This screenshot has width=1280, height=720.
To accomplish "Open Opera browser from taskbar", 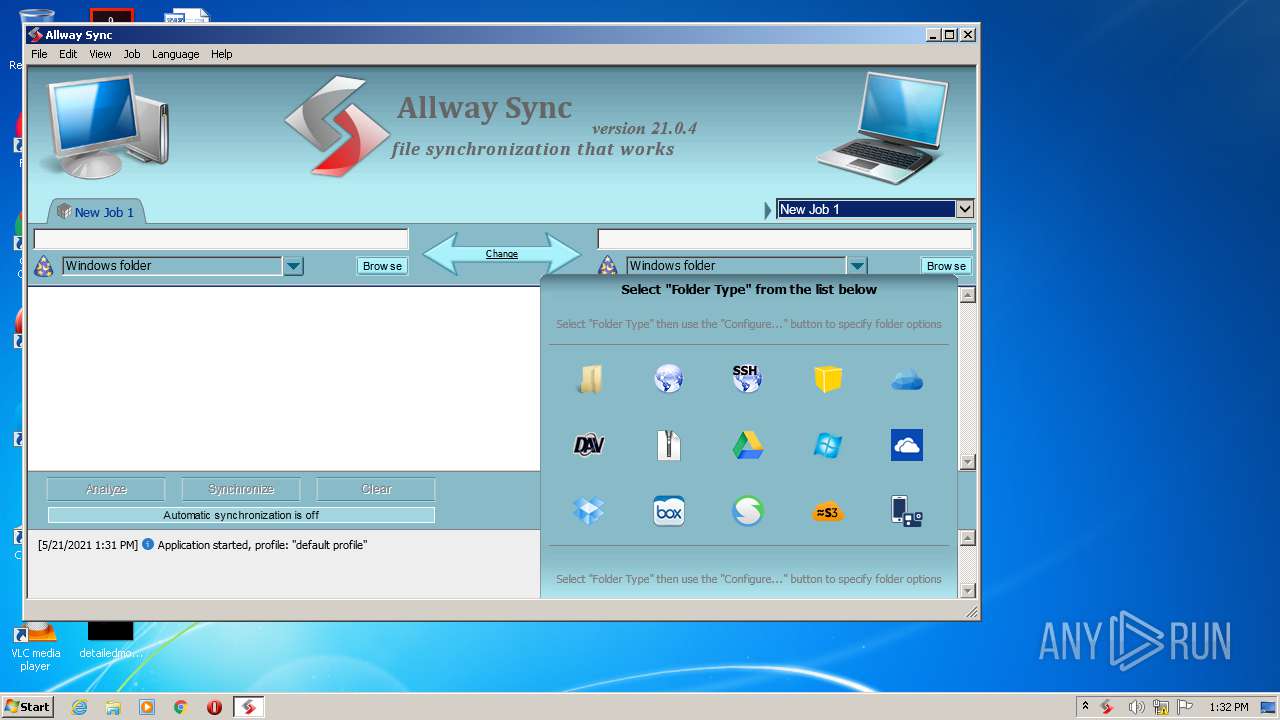I will [214, 707].
